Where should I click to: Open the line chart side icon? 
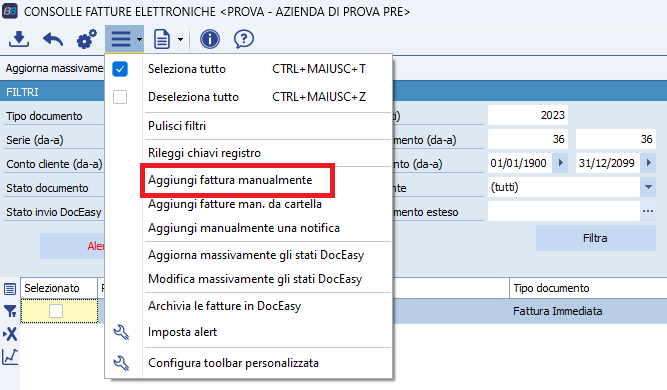coord(10,357)
